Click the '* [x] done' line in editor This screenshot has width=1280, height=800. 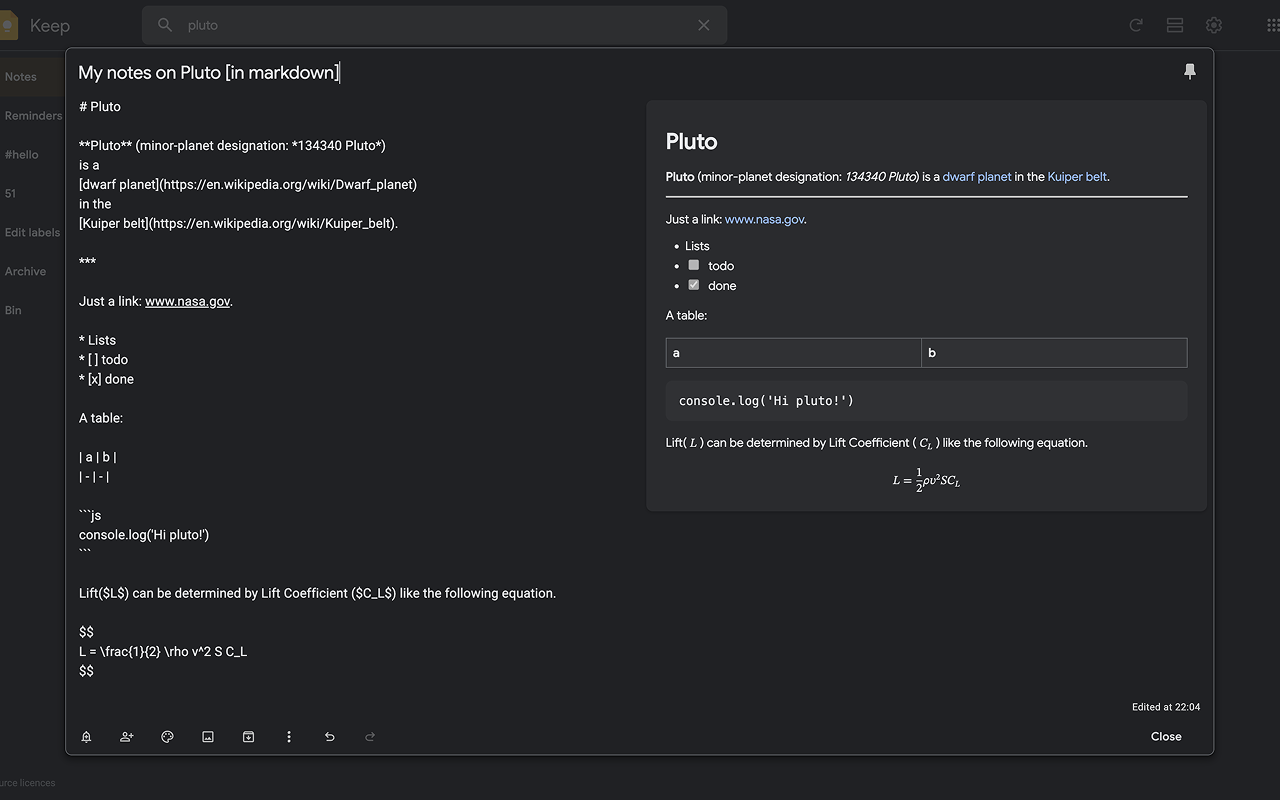(x=106, y=379)
